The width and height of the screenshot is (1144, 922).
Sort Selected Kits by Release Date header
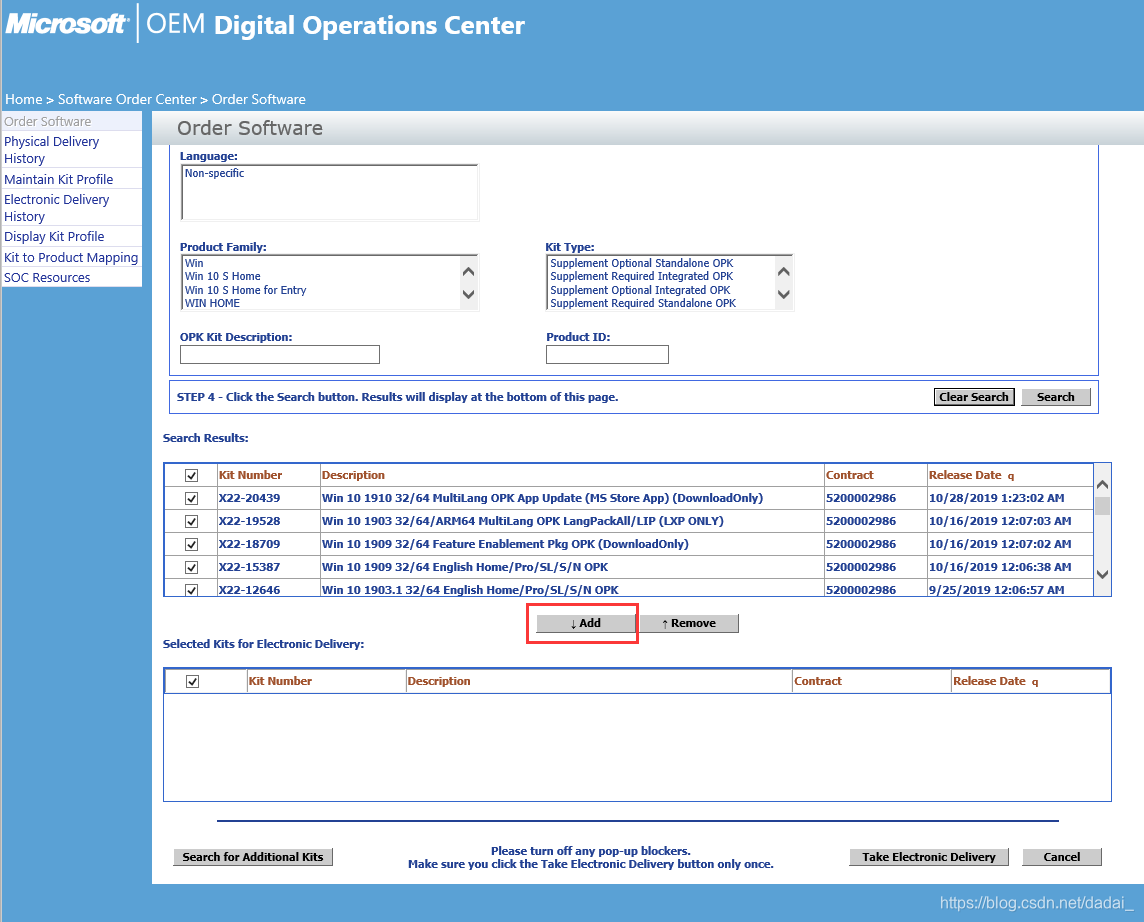click(989, 681)
